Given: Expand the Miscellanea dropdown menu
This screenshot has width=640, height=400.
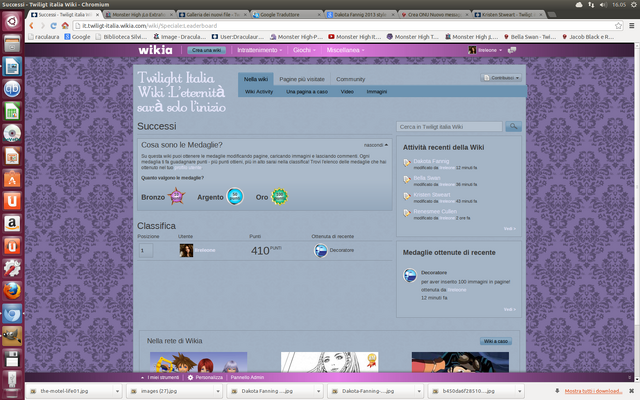Looking at the screenshot, I should pyautogui.click(x=345, y=50).
